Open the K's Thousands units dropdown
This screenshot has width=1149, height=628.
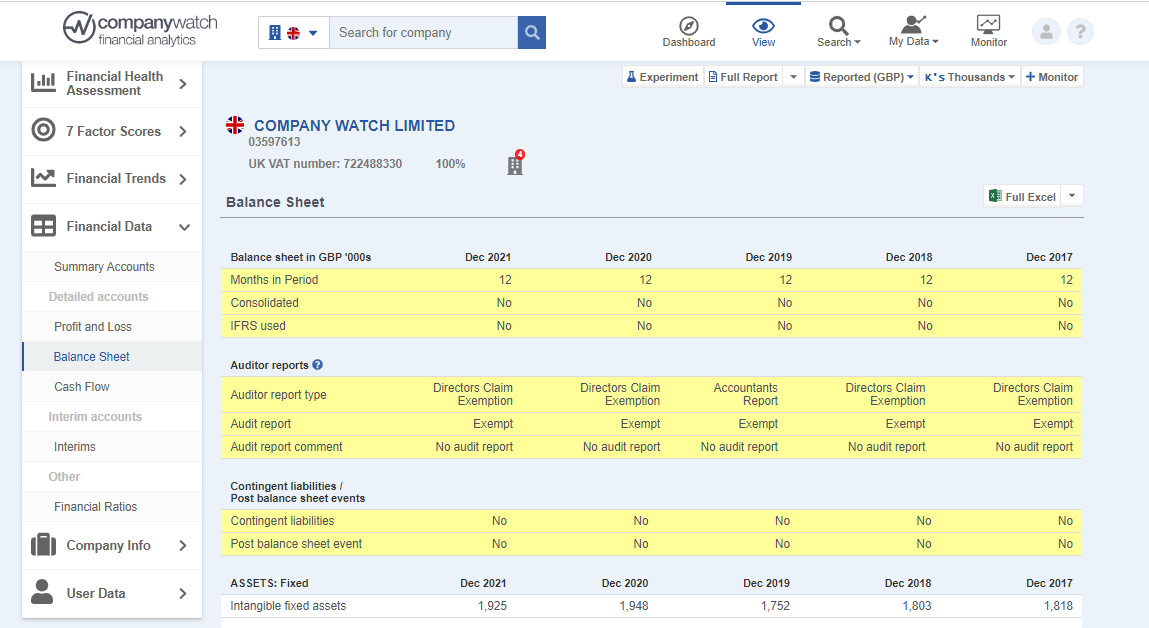click(x=969, y=77)
